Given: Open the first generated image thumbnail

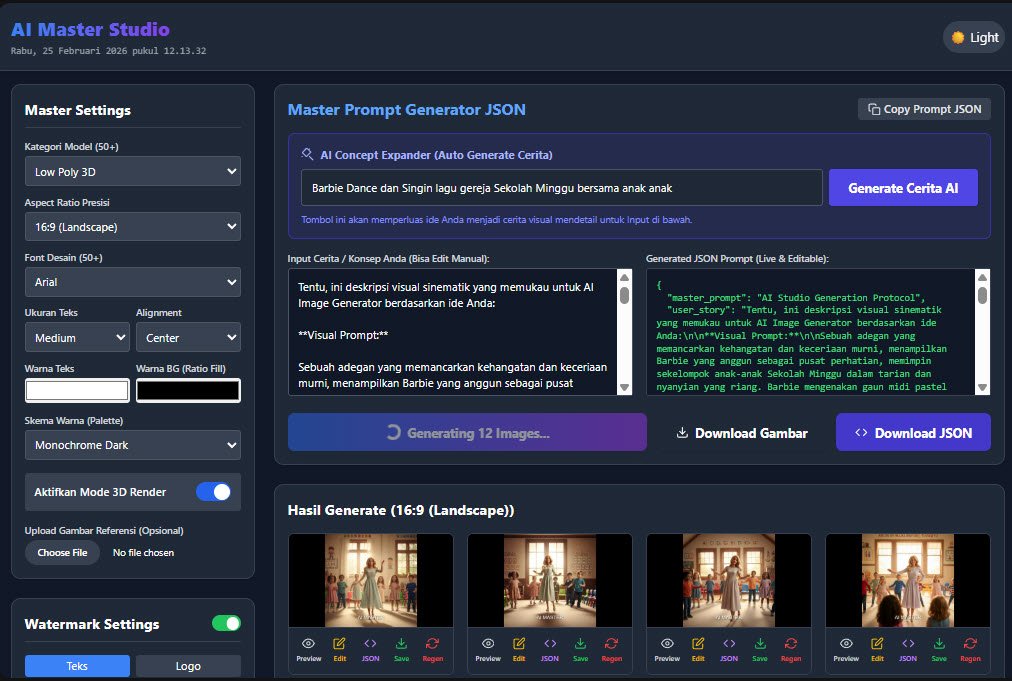Looking at the screenshot, I should (370, 580).
